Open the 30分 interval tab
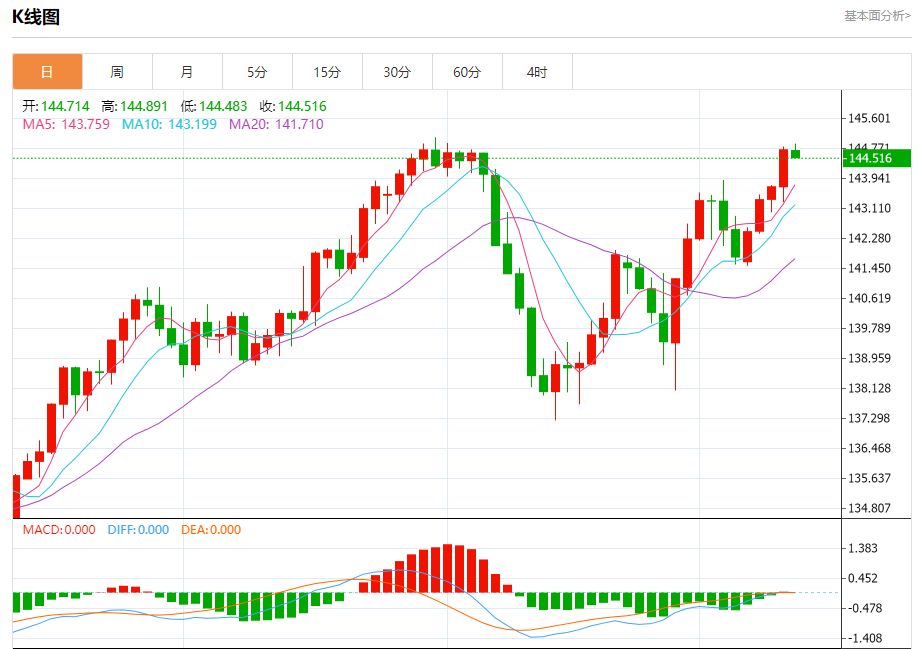Image resolution: width=923 pixels, height=649 pixels. tap(397, 72)
